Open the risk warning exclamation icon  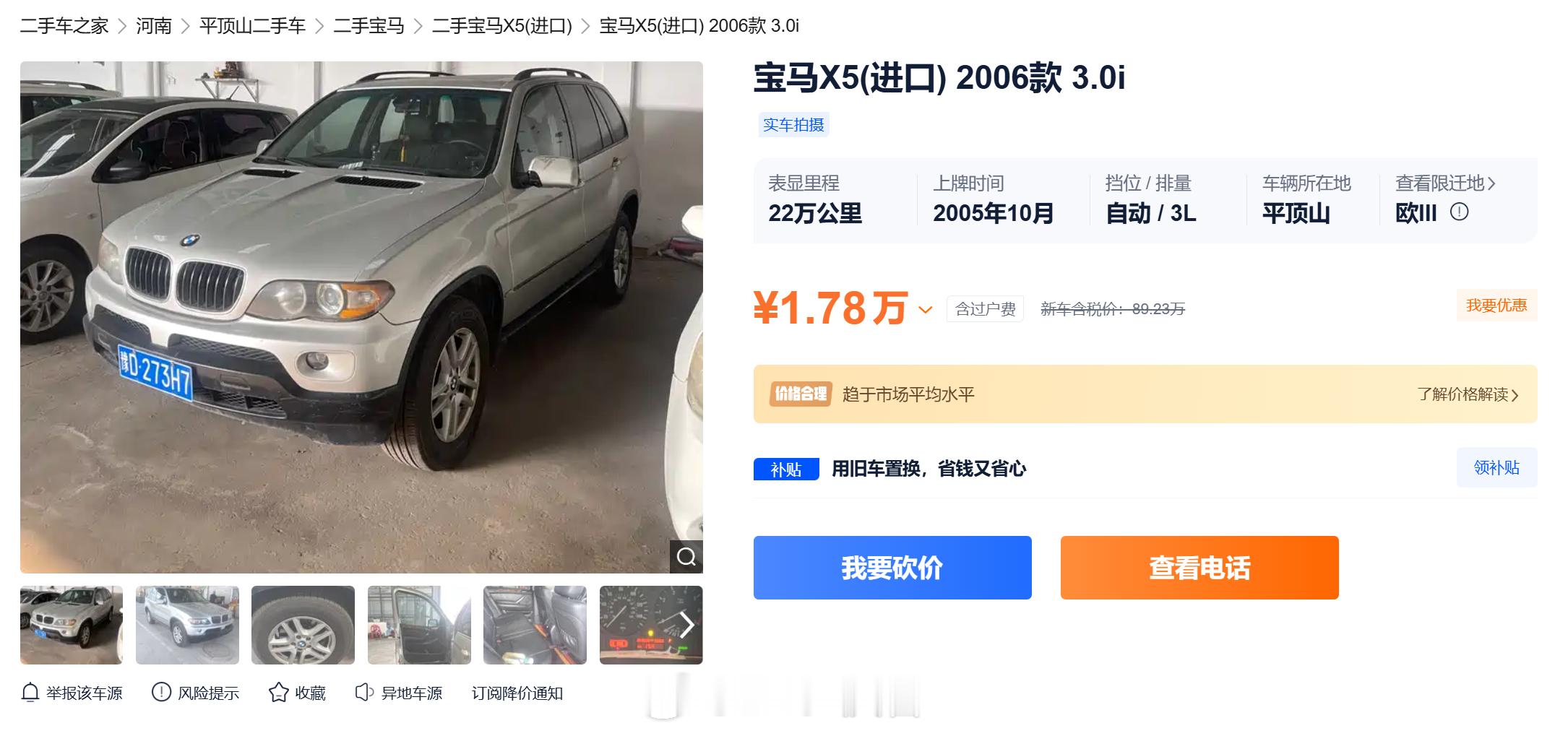pos(161,692)
